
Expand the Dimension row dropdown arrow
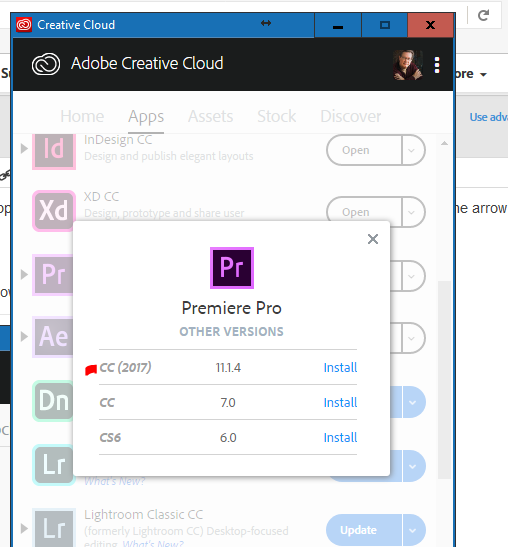coord(414,402)
